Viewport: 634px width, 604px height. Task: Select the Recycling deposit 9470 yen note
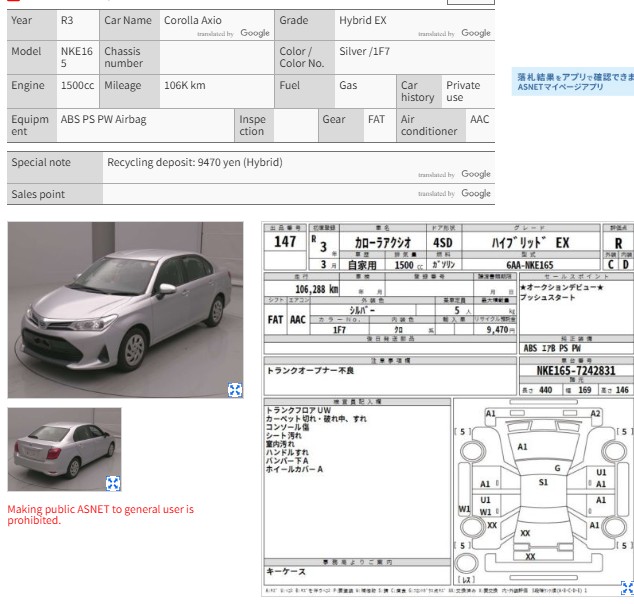coord(194,163)
